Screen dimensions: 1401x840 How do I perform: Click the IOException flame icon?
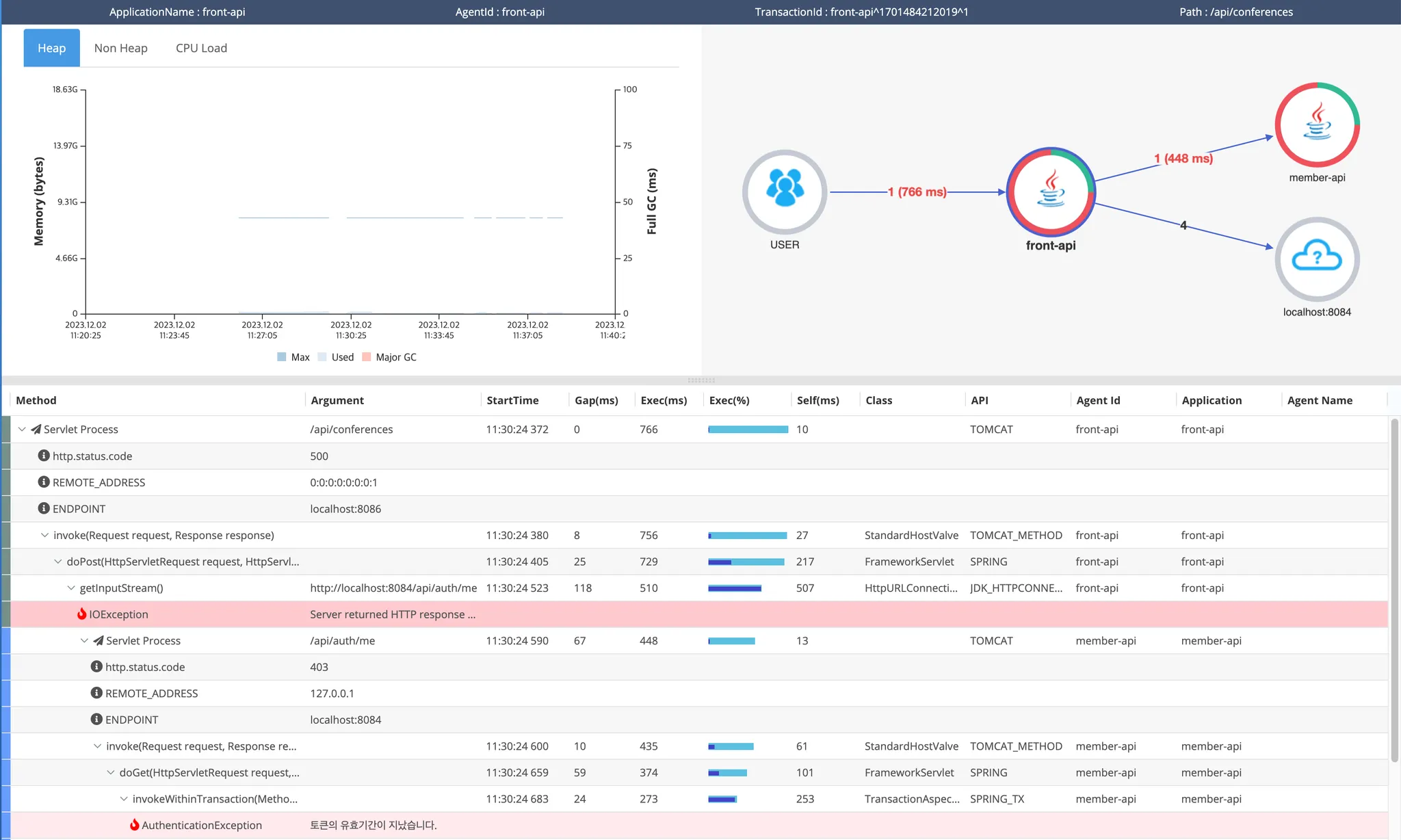tap(82, 614)
